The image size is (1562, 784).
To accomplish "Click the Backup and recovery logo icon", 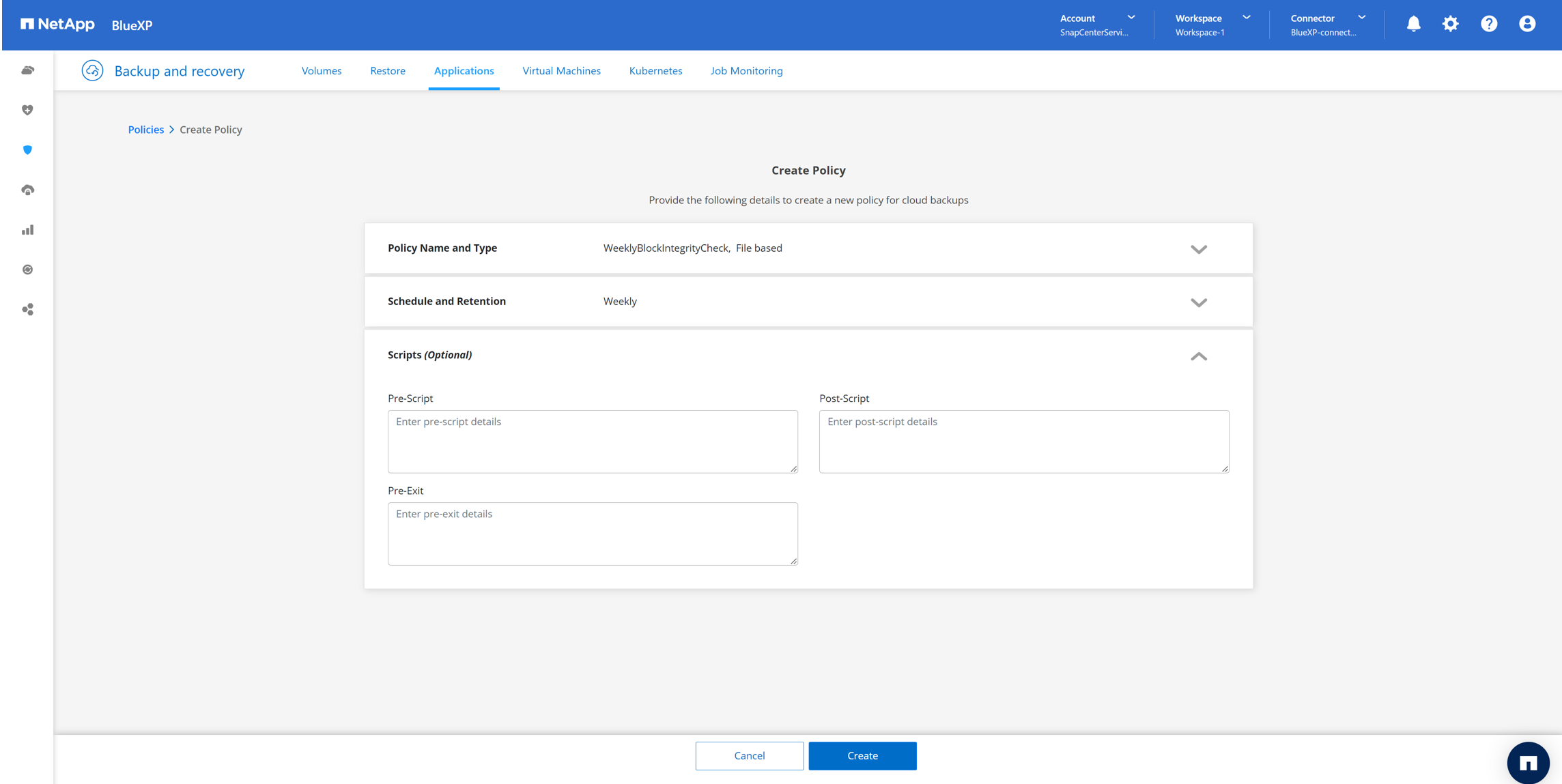I will click(x=92, y=70).
